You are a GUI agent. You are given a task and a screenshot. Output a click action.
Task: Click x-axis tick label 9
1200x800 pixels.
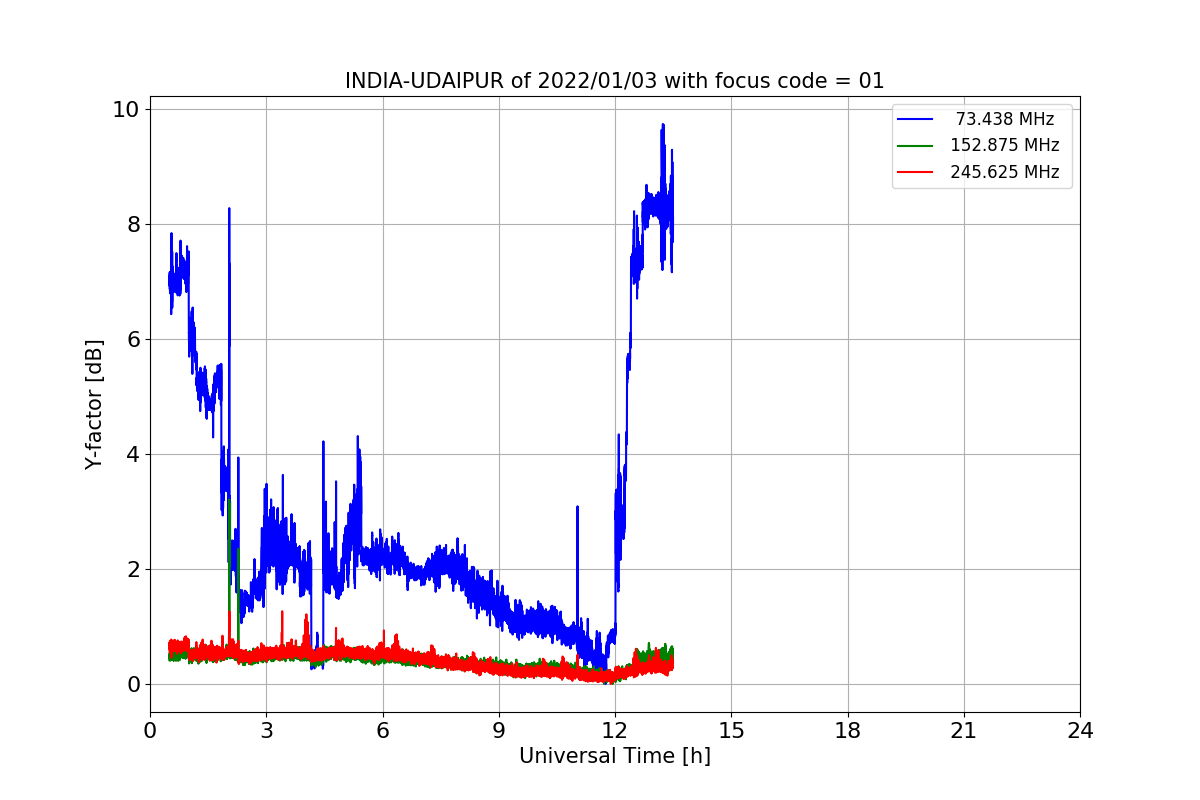coord(499,731)
